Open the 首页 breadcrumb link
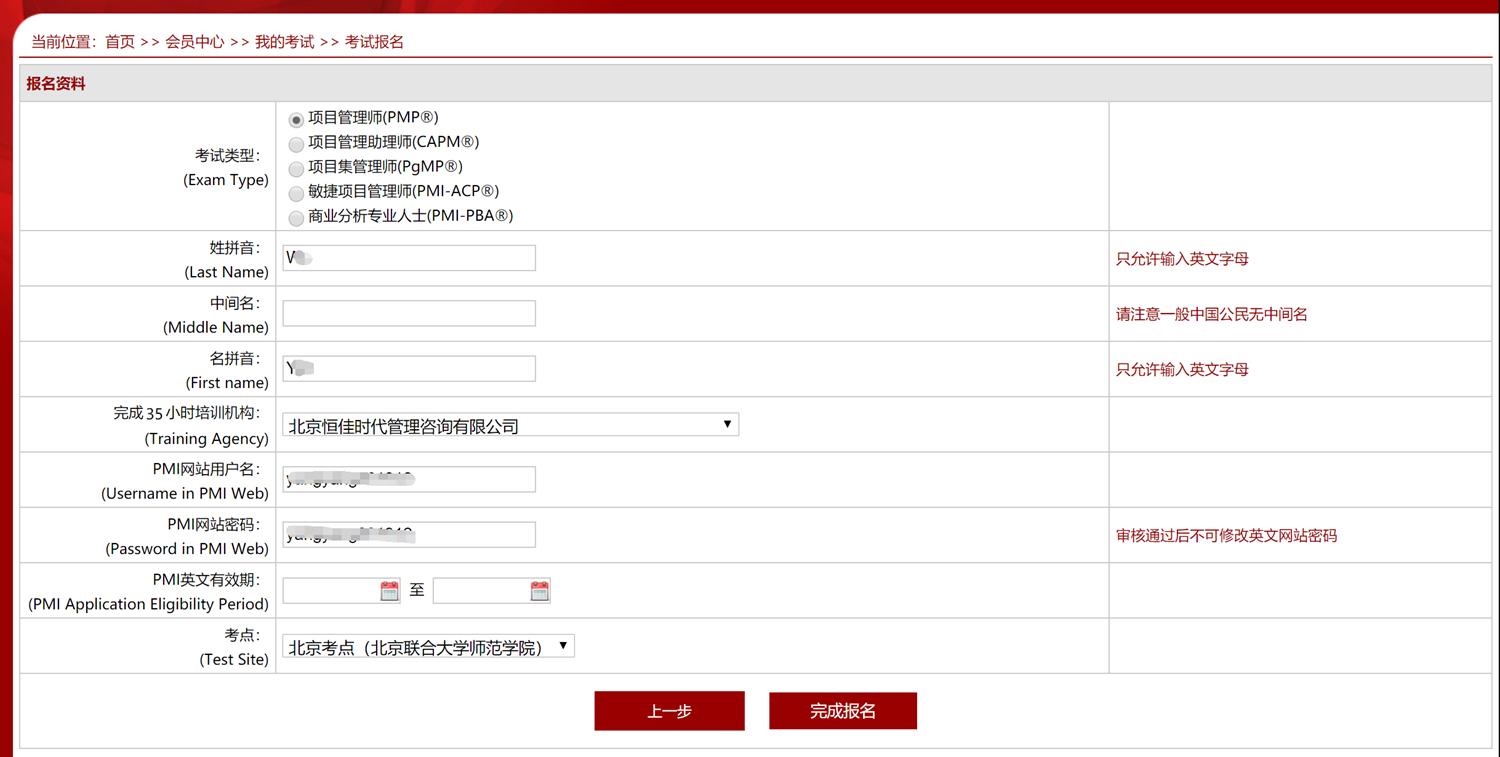This screenshot has width=1500, height=757. 119,41
